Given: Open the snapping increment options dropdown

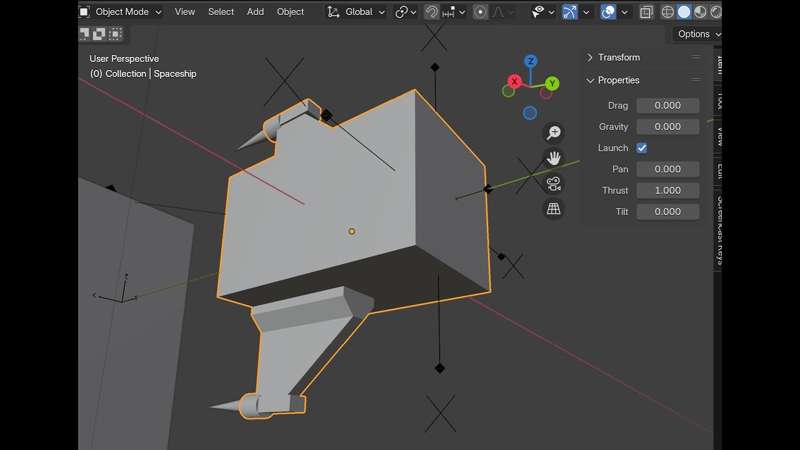Looking at the screenshot, I should click(x=454, y=12).
